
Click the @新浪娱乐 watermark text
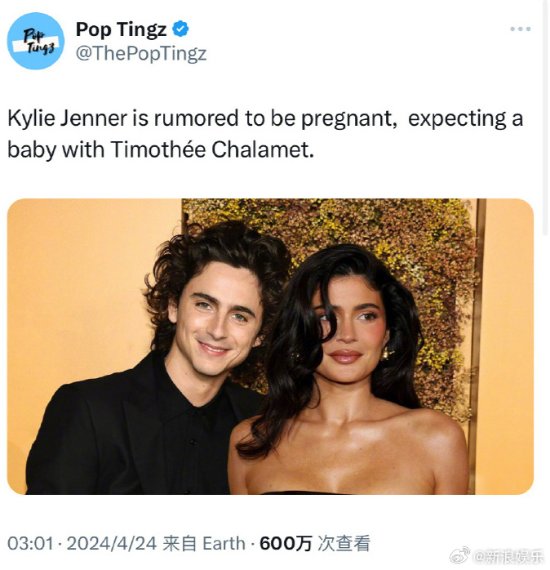(x=508, y=557)
